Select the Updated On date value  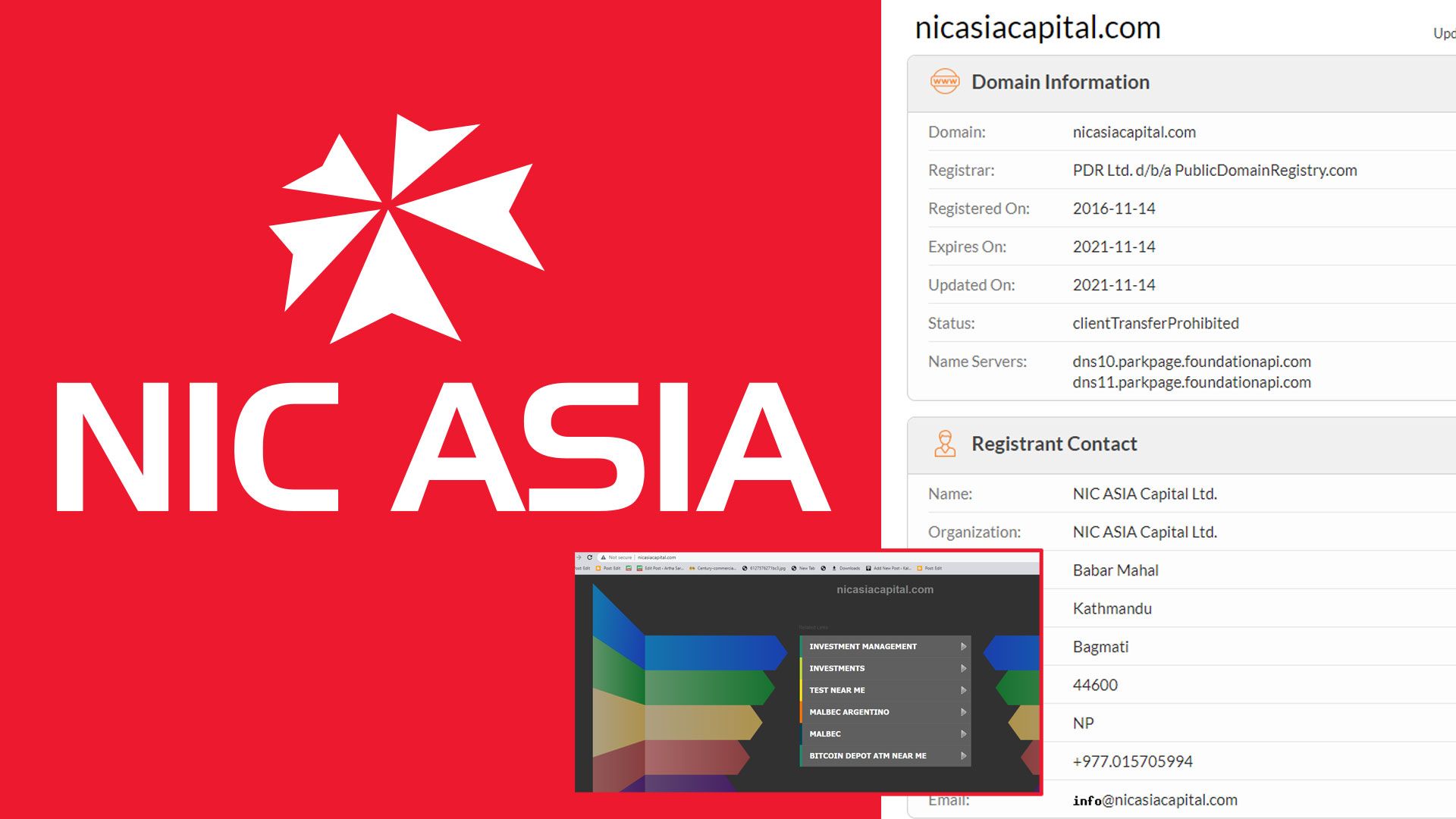coord(1114,285)
